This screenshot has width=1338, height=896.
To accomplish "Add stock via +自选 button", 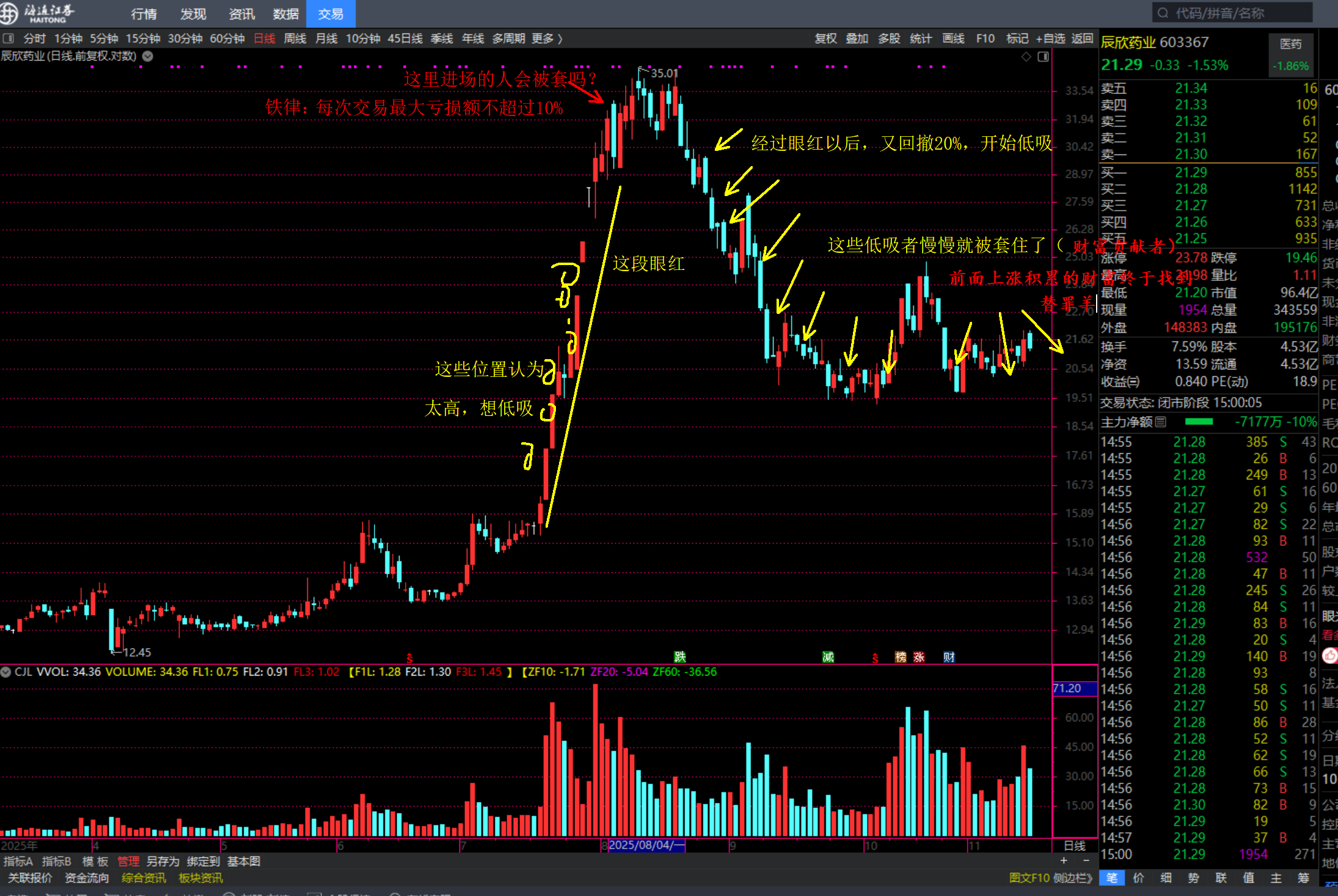I will [x=1050, y=38].
